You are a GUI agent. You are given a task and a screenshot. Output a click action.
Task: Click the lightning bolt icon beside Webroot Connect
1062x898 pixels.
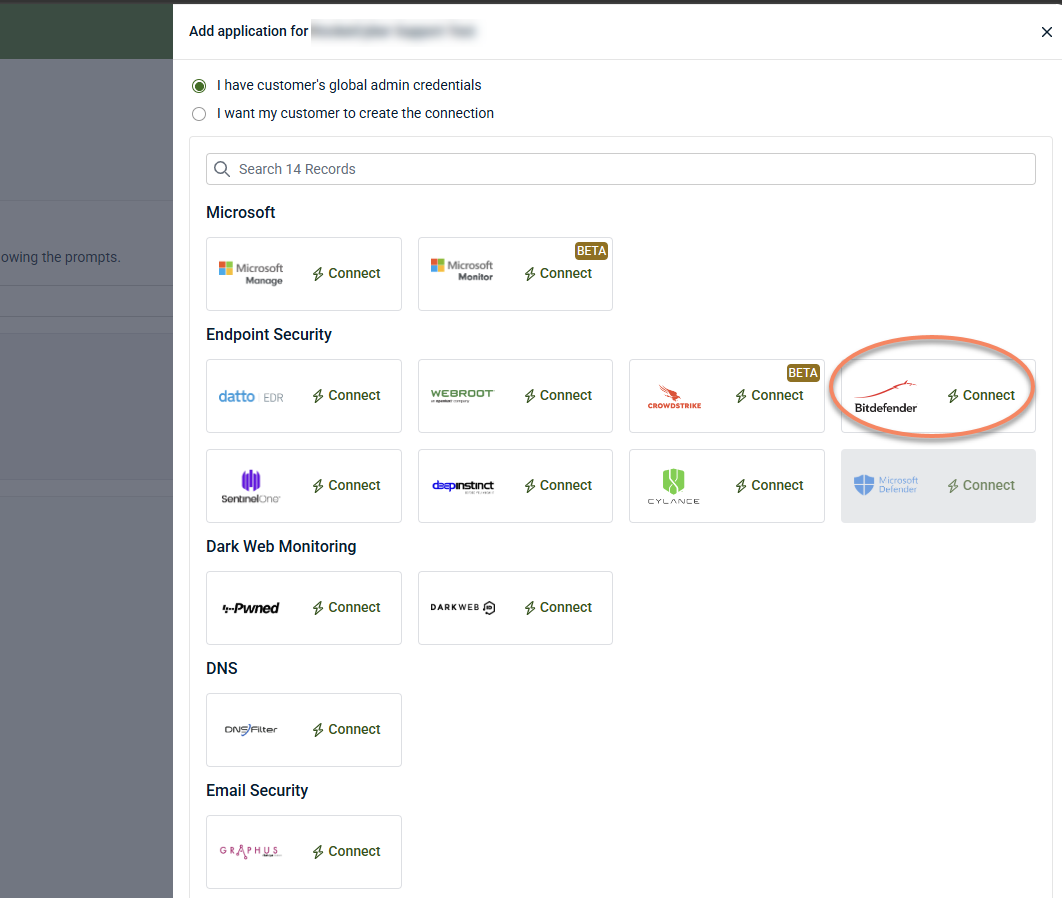pyautogui.click(x=530, y=396)
